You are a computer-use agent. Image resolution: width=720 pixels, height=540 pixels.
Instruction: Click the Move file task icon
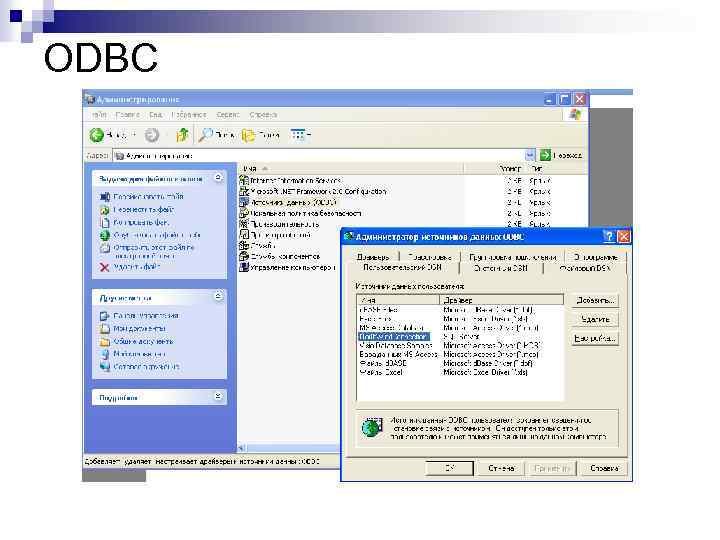pos(105,210)
